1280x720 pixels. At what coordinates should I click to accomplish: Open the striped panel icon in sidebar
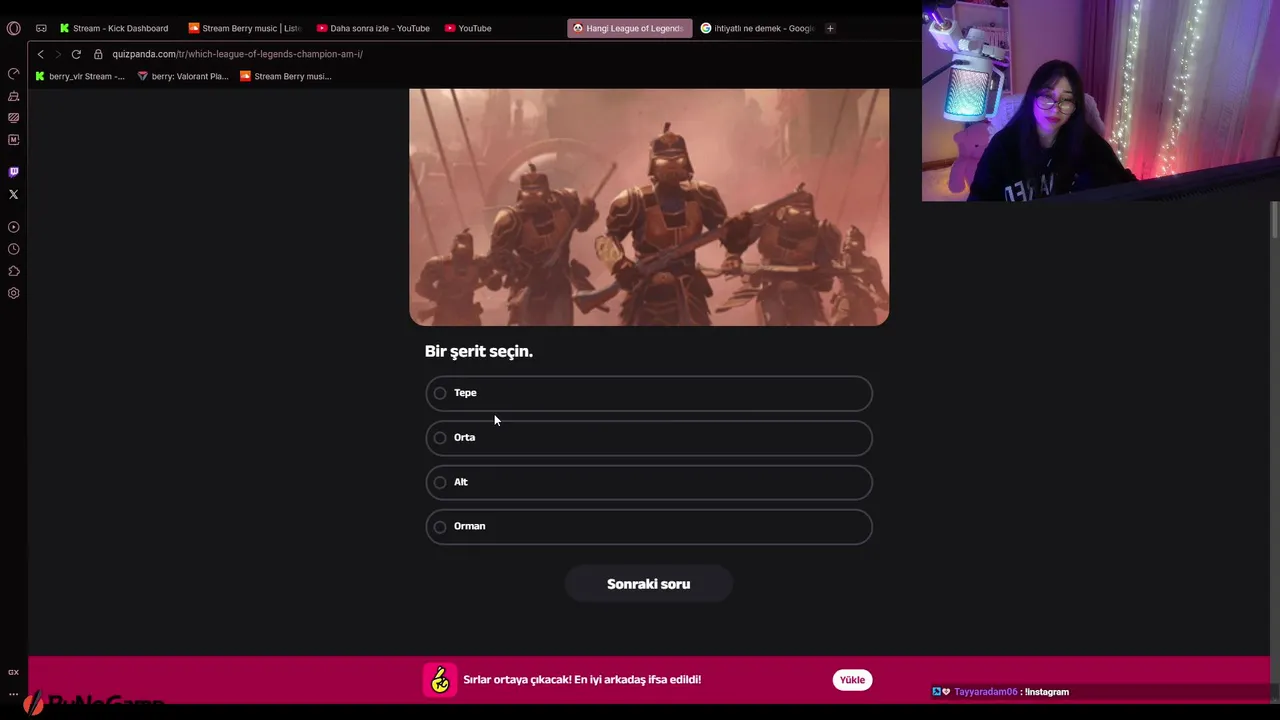tap(13, 118)
